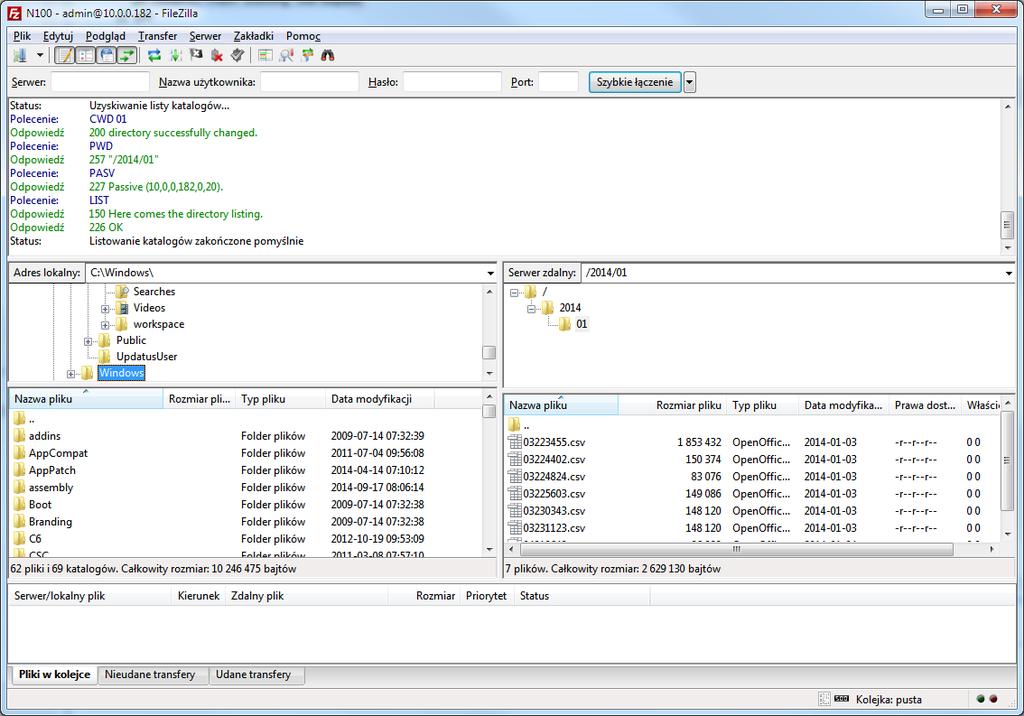Viewport: 1024px width, 716px height.
Task: Open the Zakładki menu
Action: (253, 36)
